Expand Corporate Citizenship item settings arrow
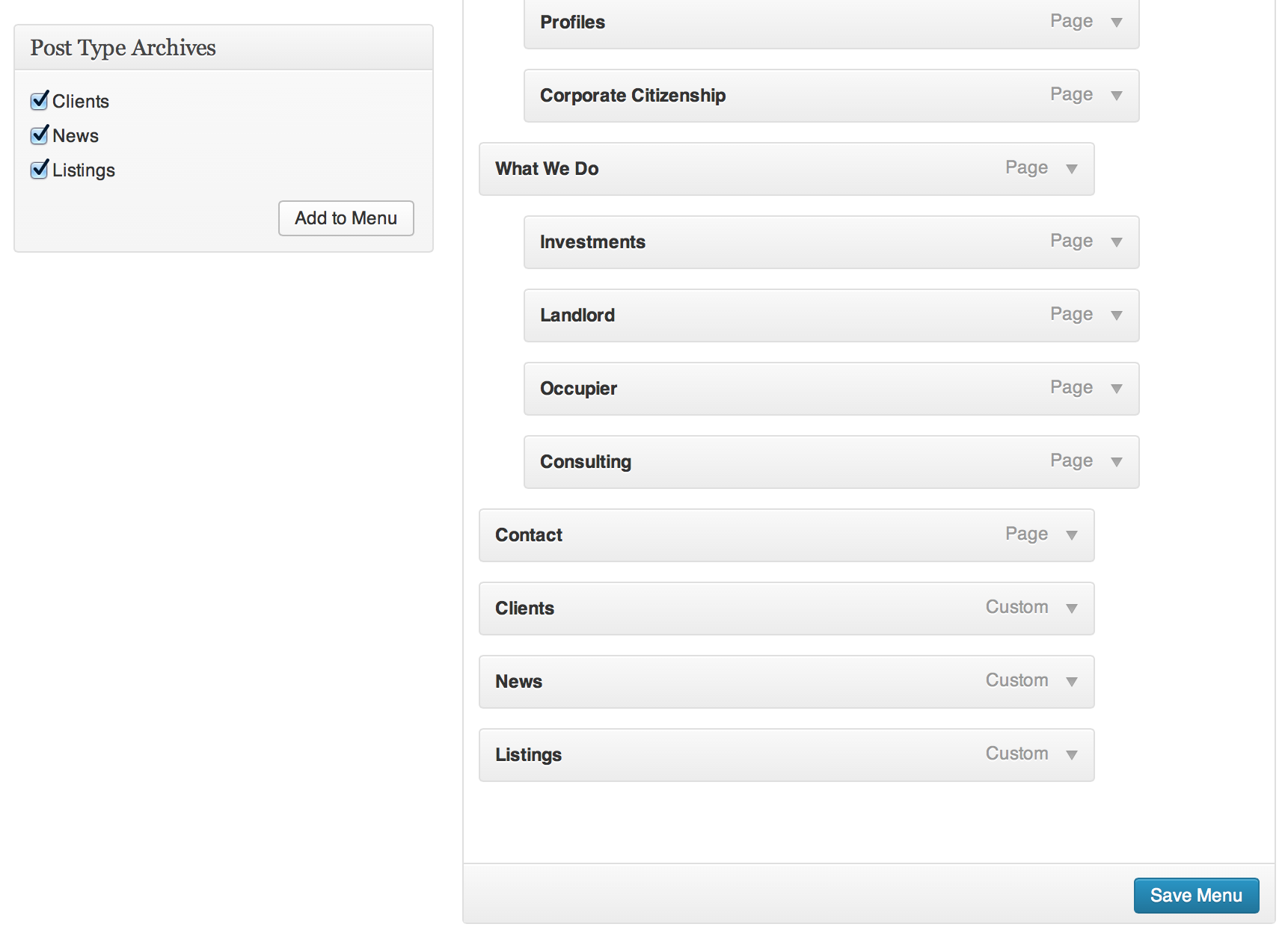This screenshot has height=927, width=1288. pos(1117,96)
